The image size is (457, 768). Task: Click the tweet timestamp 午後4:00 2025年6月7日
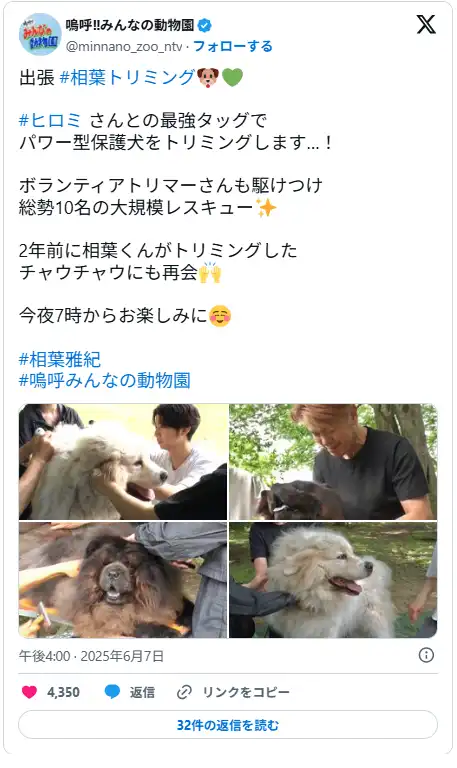pyautogui.click(x=91, y=656)
